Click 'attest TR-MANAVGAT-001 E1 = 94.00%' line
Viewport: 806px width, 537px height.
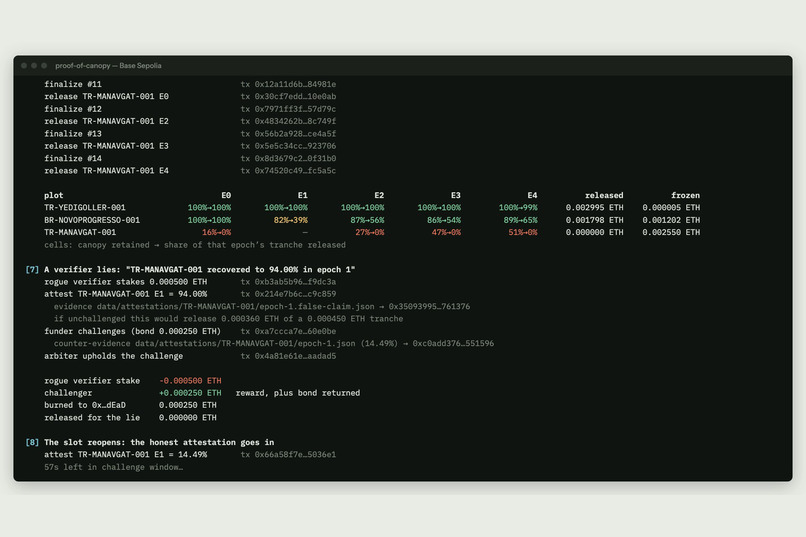coord(125,294)
